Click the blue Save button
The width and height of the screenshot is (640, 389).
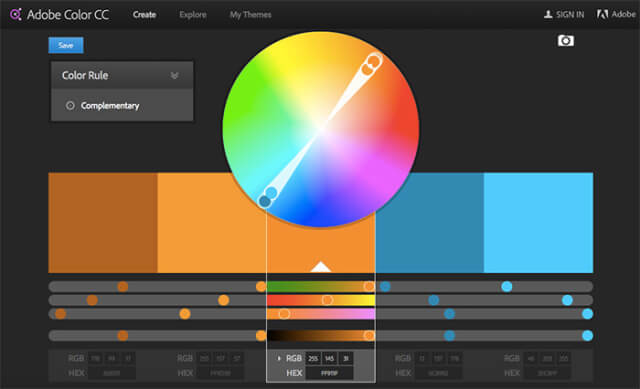[66, 45]
